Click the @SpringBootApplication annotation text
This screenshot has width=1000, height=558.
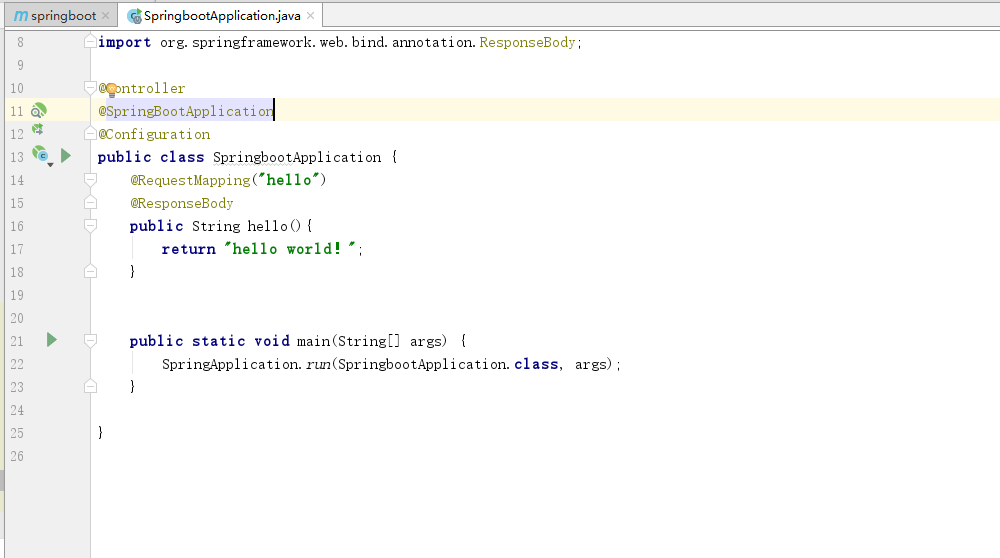coord(186,111)
